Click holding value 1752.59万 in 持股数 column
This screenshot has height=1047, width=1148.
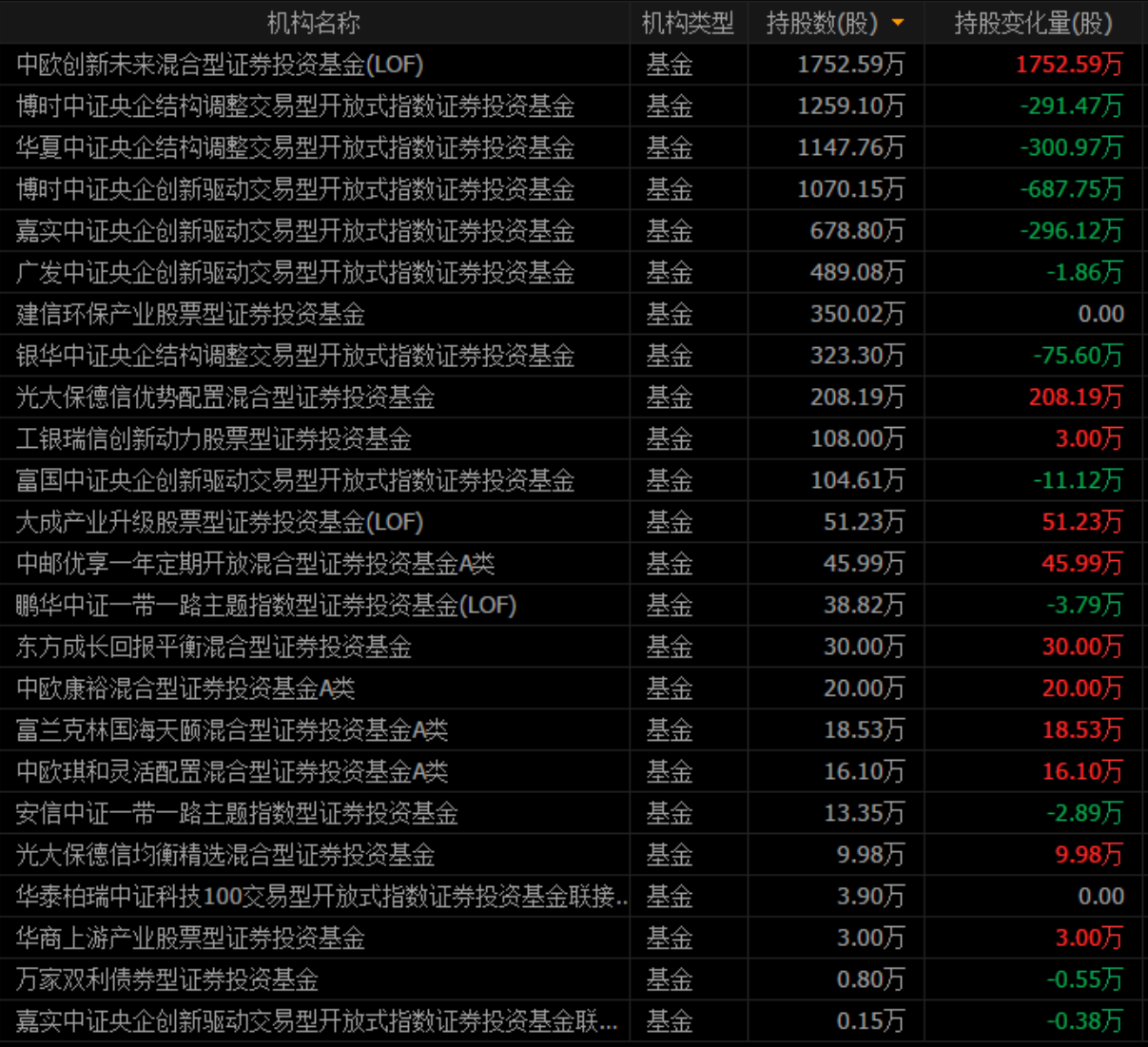click(x=851, y=65)
